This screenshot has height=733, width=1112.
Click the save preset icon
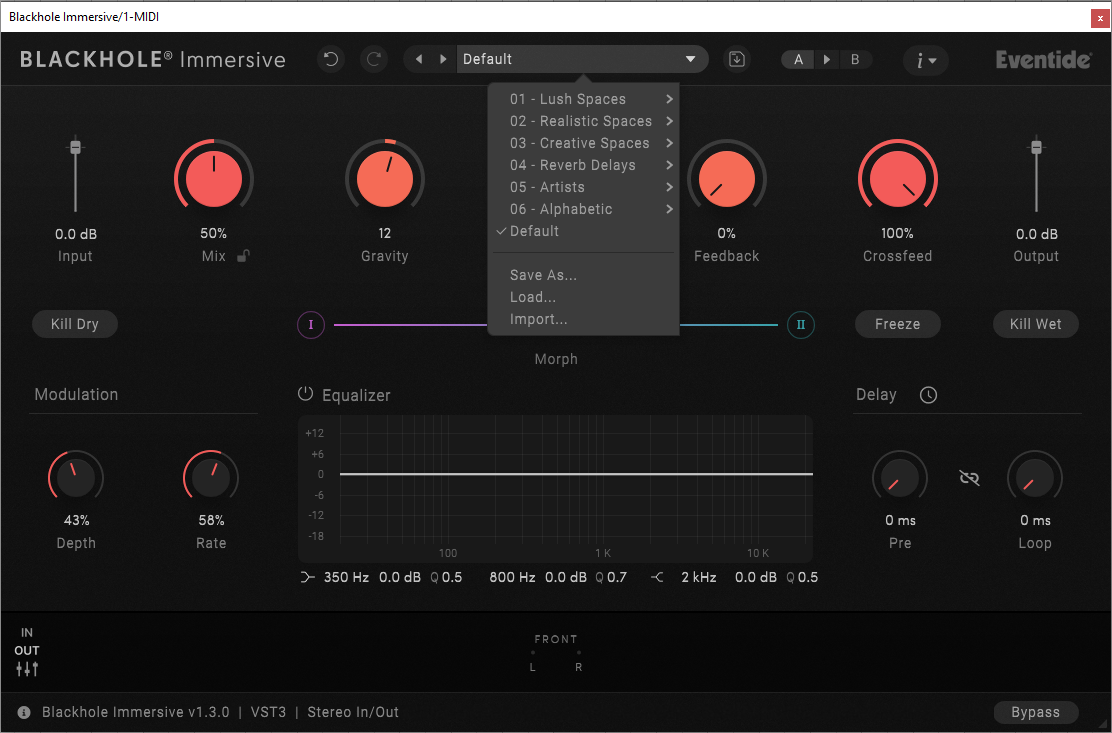pos(737,59)
